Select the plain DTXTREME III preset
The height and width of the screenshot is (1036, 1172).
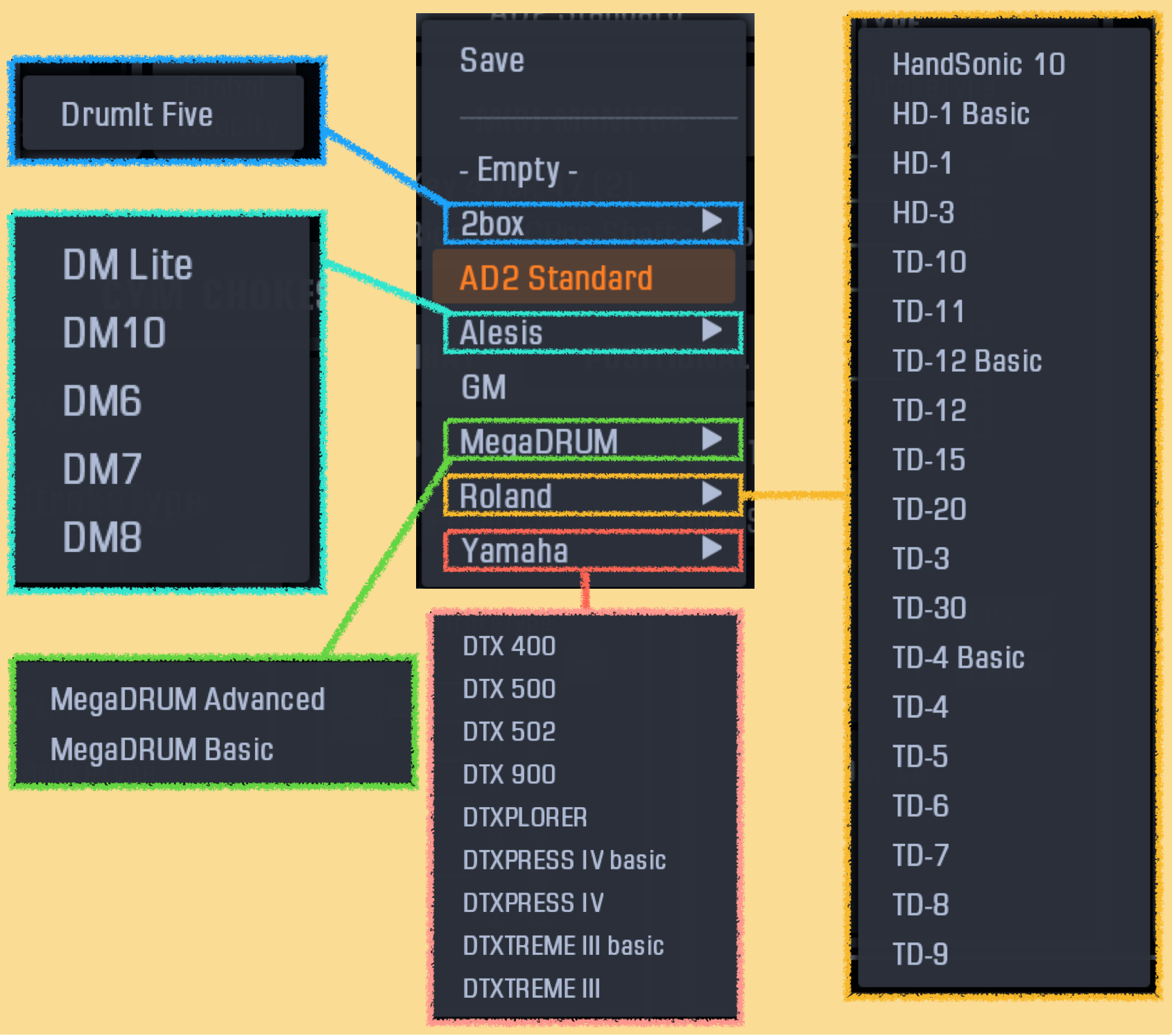[x=531, y=989]
